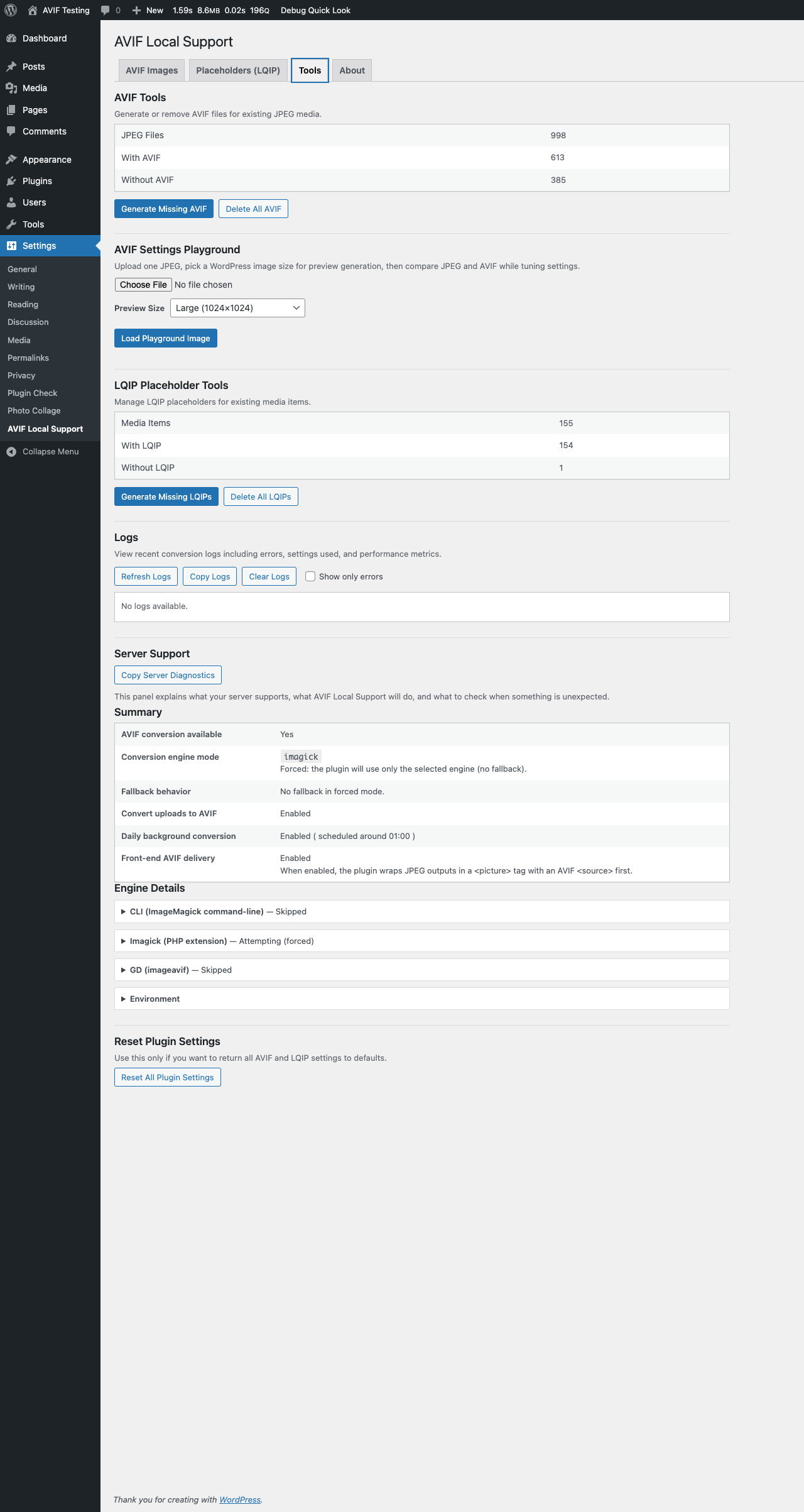Switch to the AVIF Images tab
Screen dimensions: 804x1512
click(x=151, y=70)
